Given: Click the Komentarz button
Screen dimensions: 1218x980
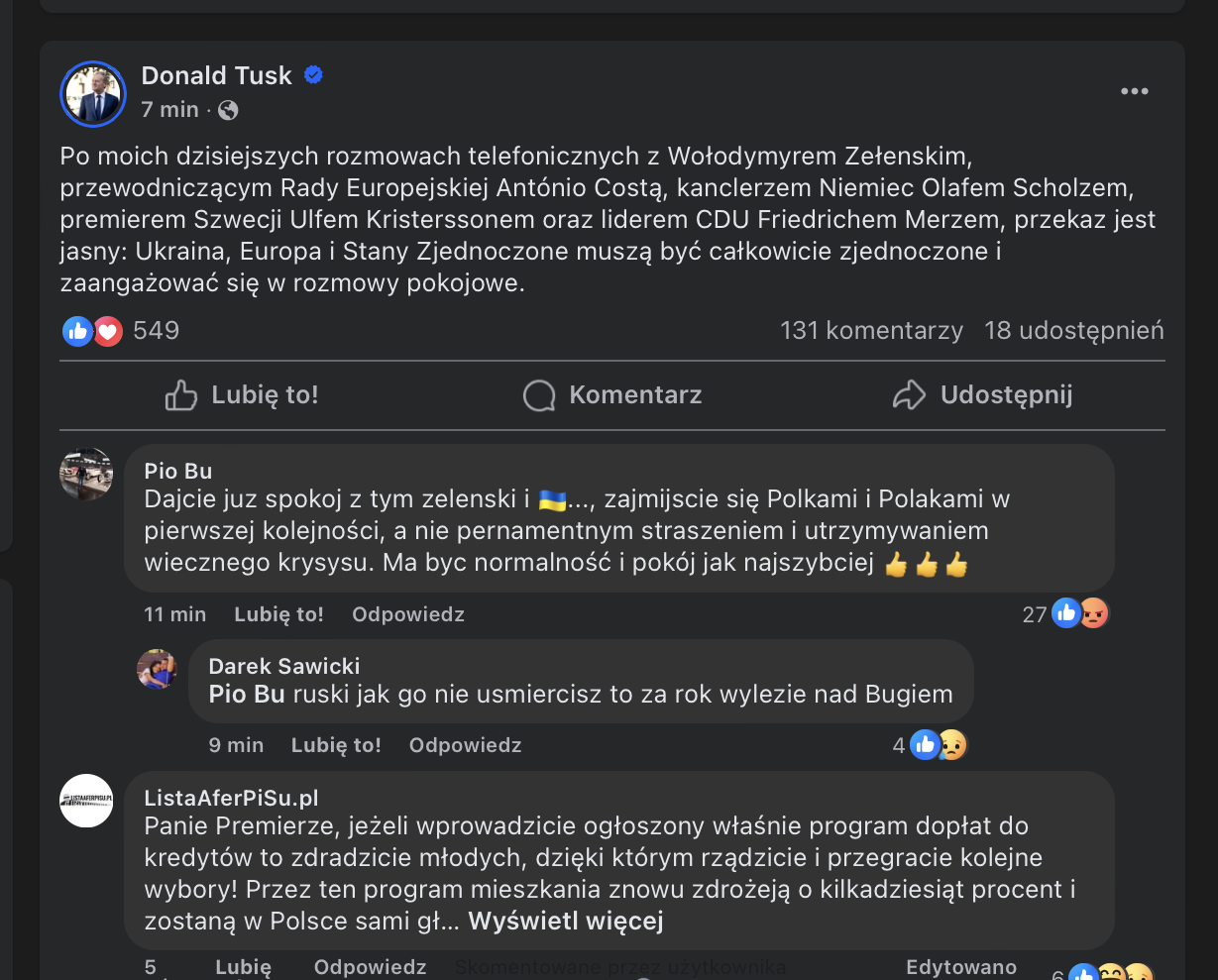Looking at the screenshot, I should (x=612, y=395).
